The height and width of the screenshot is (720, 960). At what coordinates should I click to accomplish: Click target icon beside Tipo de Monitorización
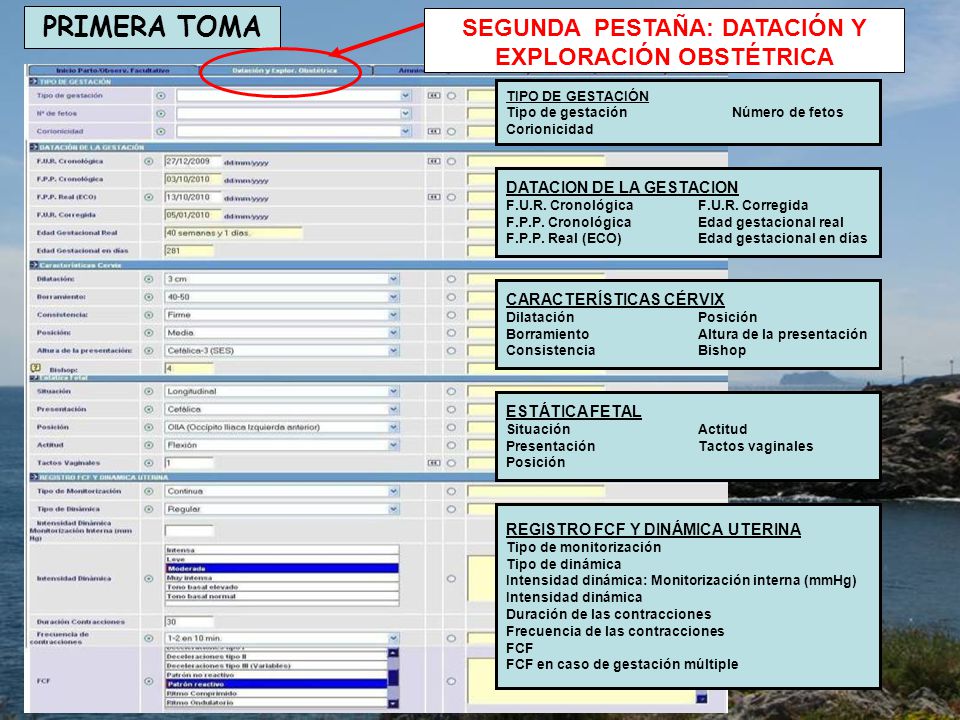pos(148,491)
